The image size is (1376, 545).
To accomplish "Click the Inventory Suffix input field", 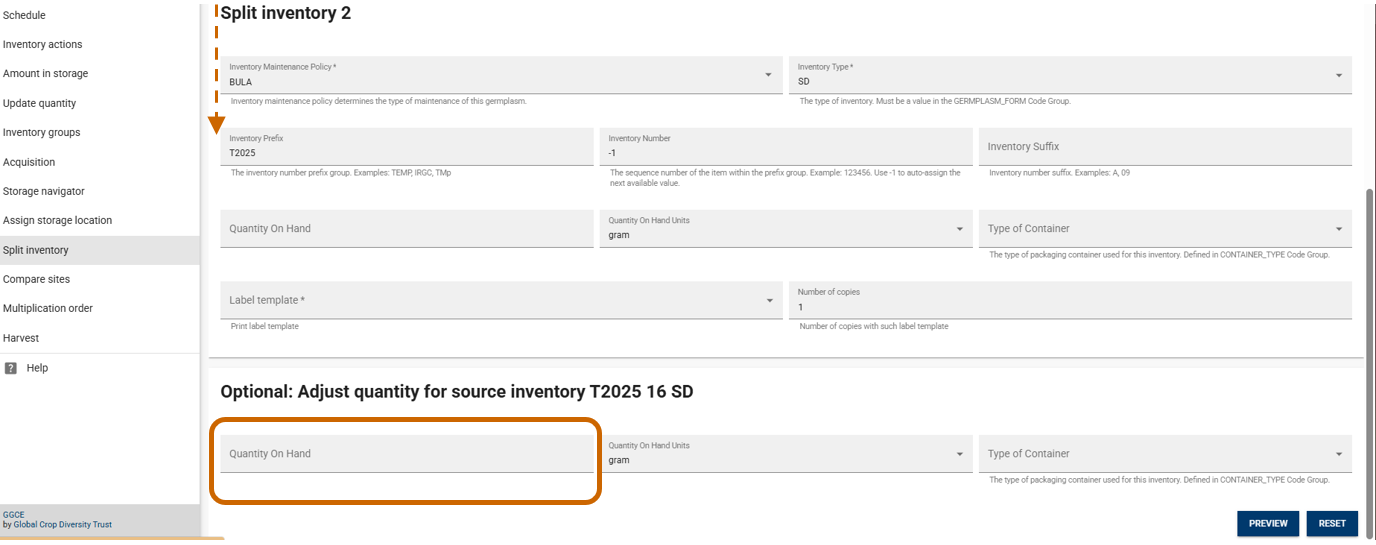I will (1165, 147).
